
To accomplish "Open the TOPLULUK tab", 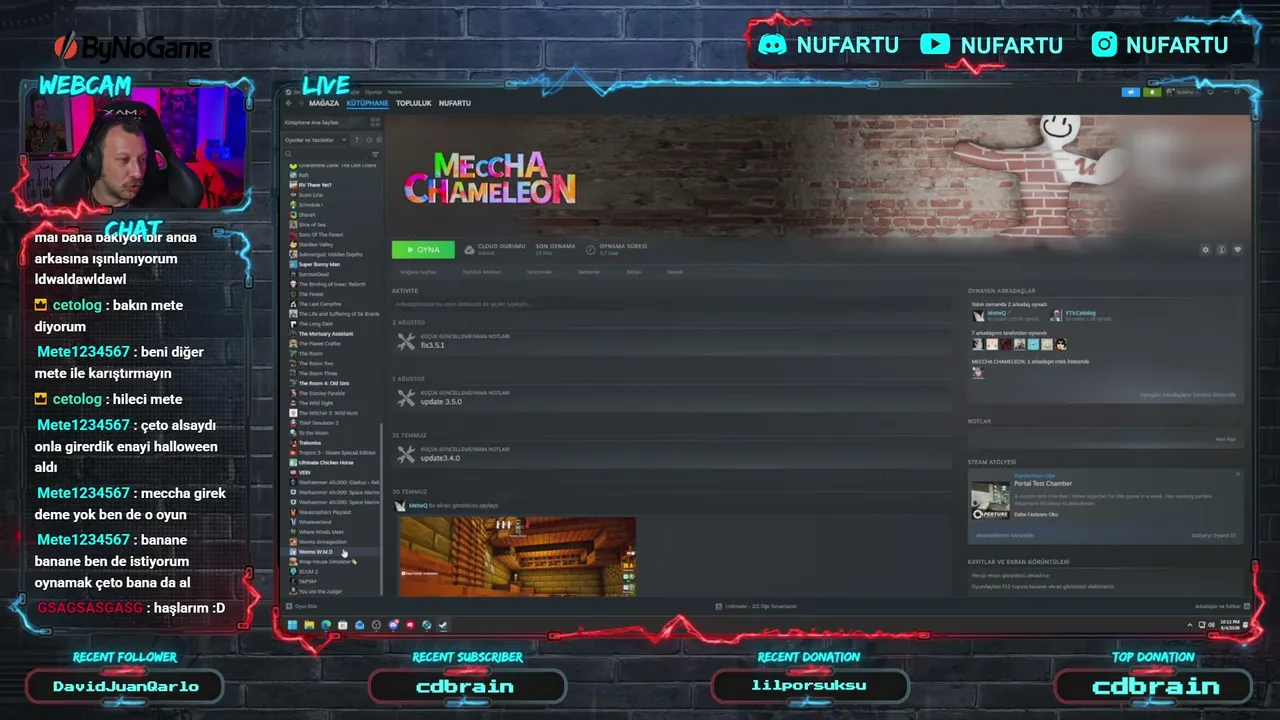I will pyautogui.click(x=414, y=103).
